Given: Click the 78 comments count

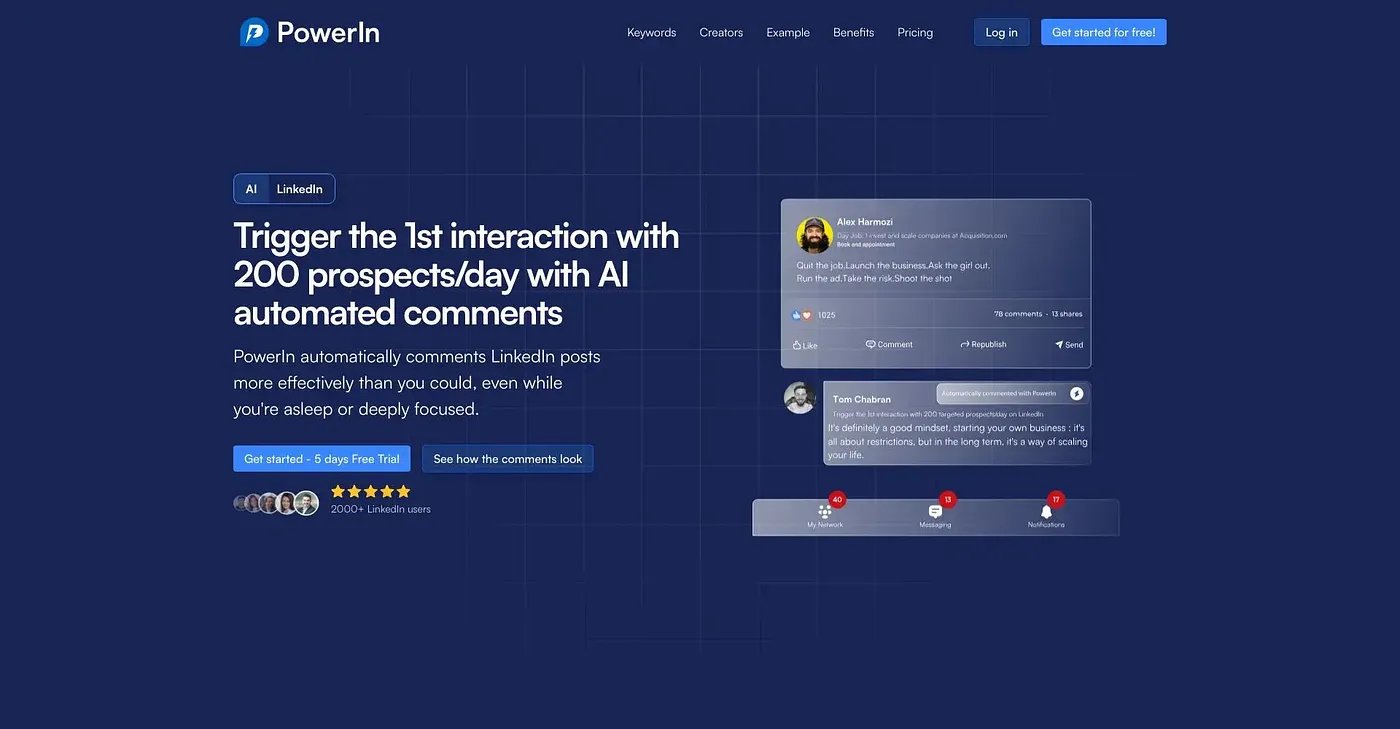Looking at the screenshot, I should (x=1018, y=314).
